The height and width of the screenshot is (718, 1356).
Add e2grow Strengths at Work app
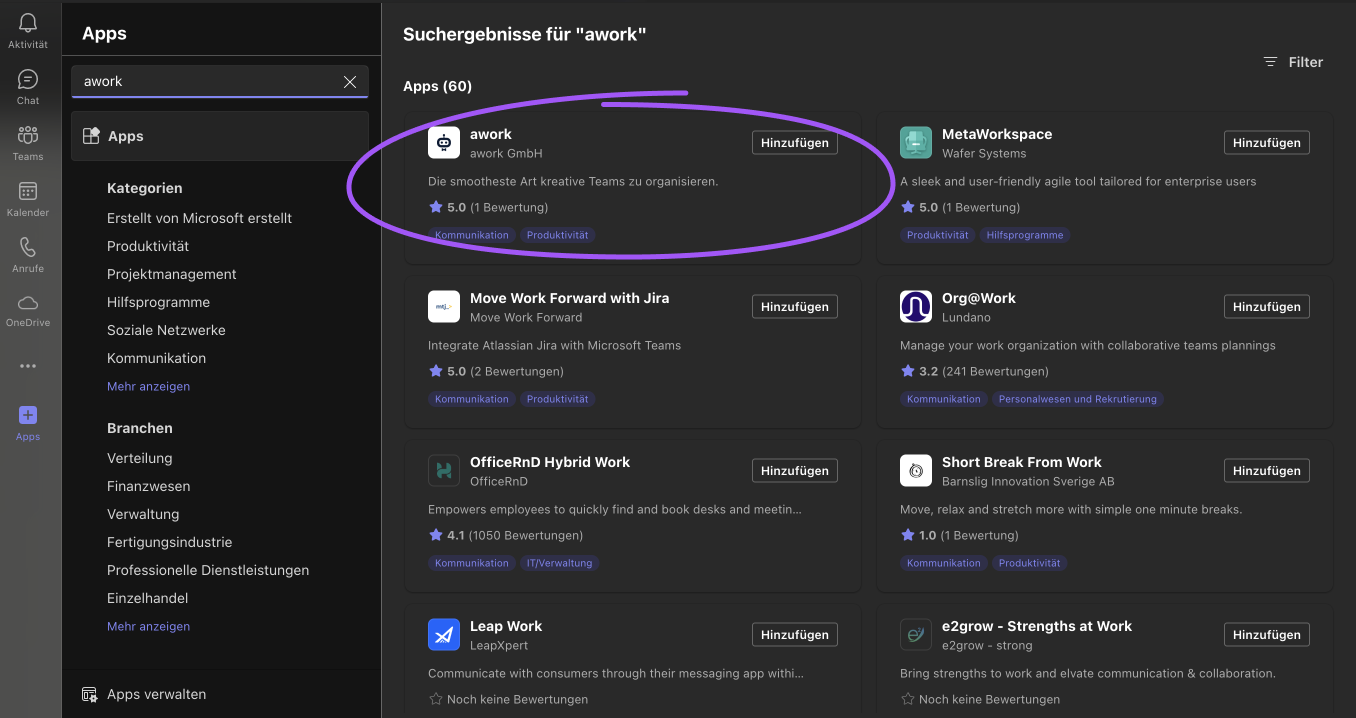(1267, 635)
